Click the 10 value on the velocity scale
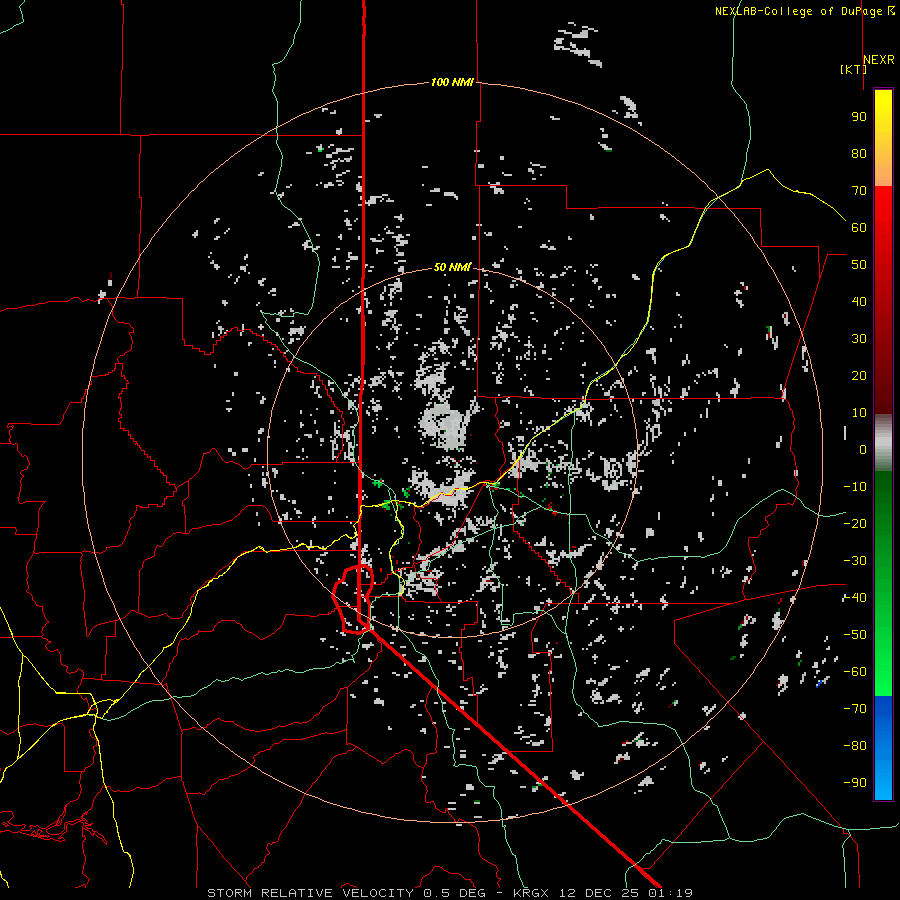Image resolution: width=900 pixels, height=900 pixels. (859, 413)
